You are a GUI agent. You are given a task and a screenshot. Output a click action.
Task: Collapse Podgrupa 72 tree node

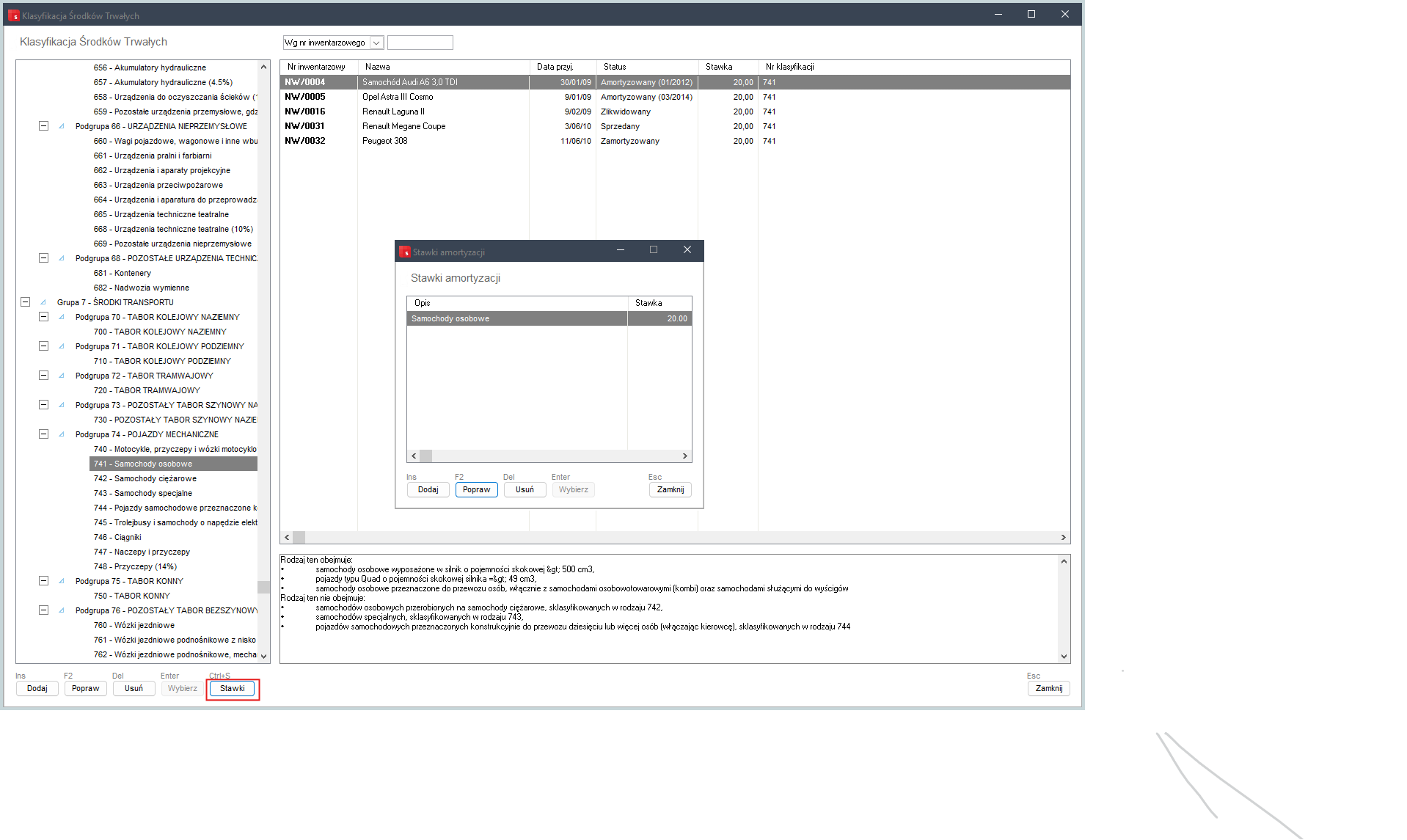pyautogui.click(x=43, y=376)
